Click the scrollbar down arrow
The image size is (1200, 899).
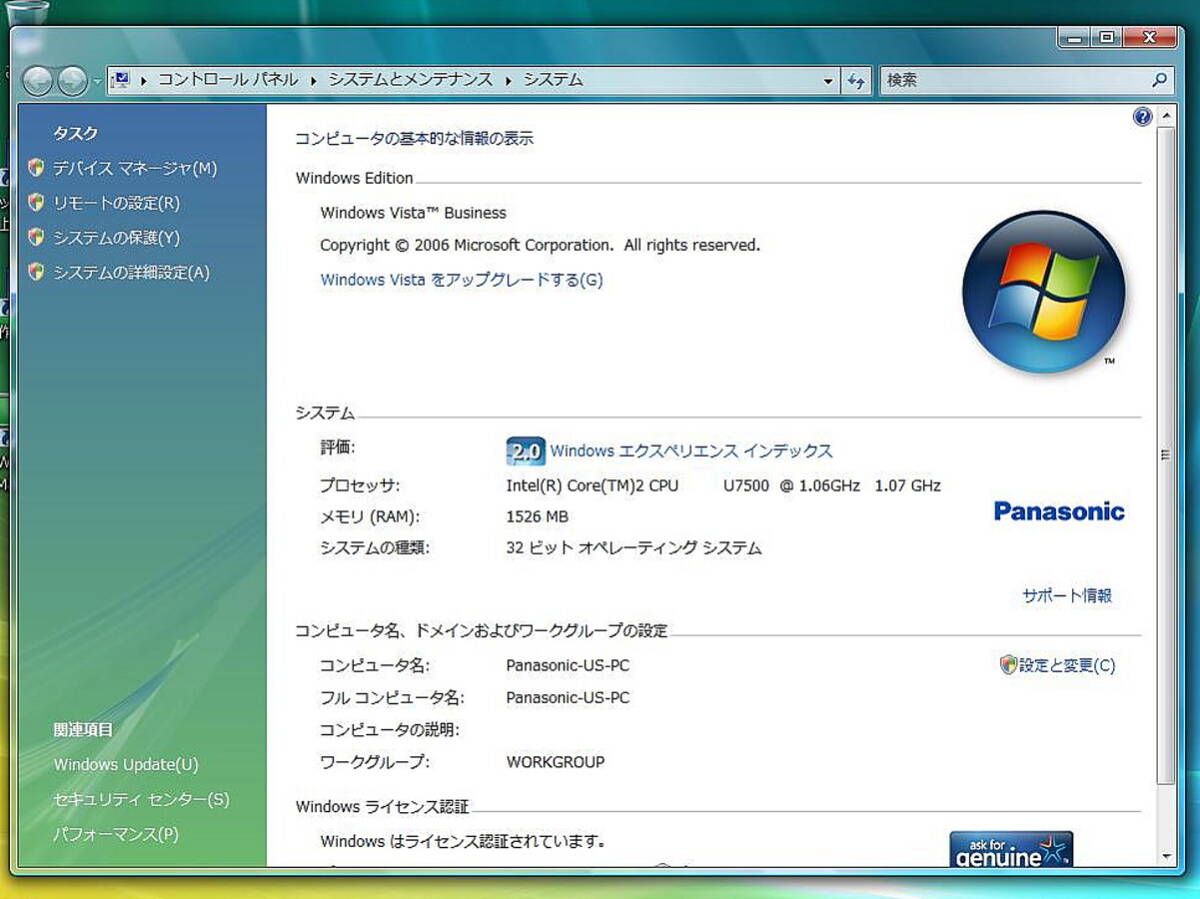click(1165, 857)
